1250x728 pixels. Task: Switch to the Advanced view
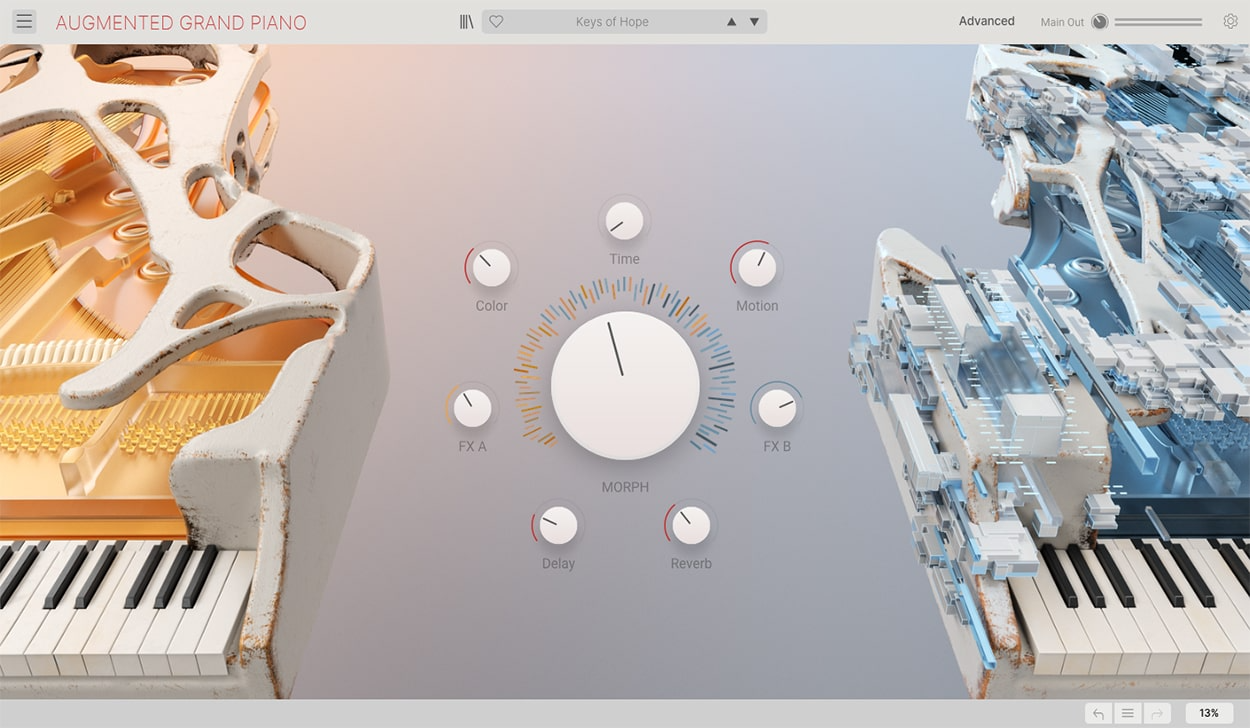(x=986, y=21)
